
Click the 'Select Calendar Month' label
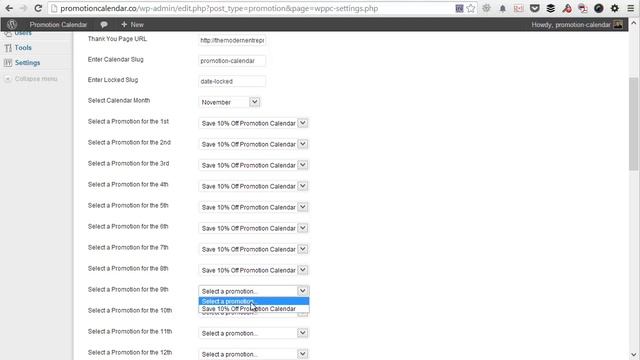coord(119,100)
